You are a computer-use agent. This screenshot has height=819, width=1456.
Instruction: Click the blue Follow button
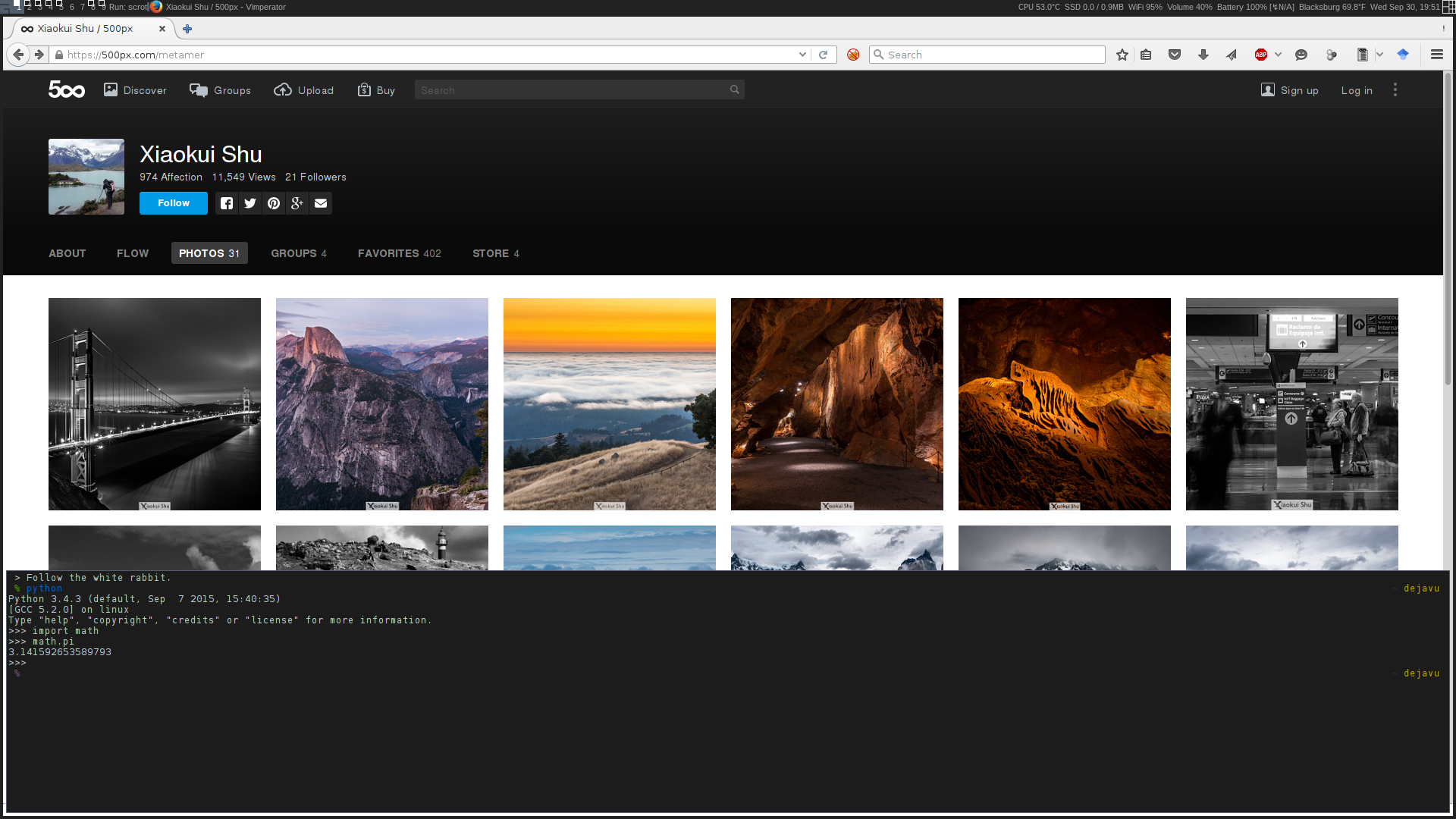pyautogui.click(x=174, y=203)
